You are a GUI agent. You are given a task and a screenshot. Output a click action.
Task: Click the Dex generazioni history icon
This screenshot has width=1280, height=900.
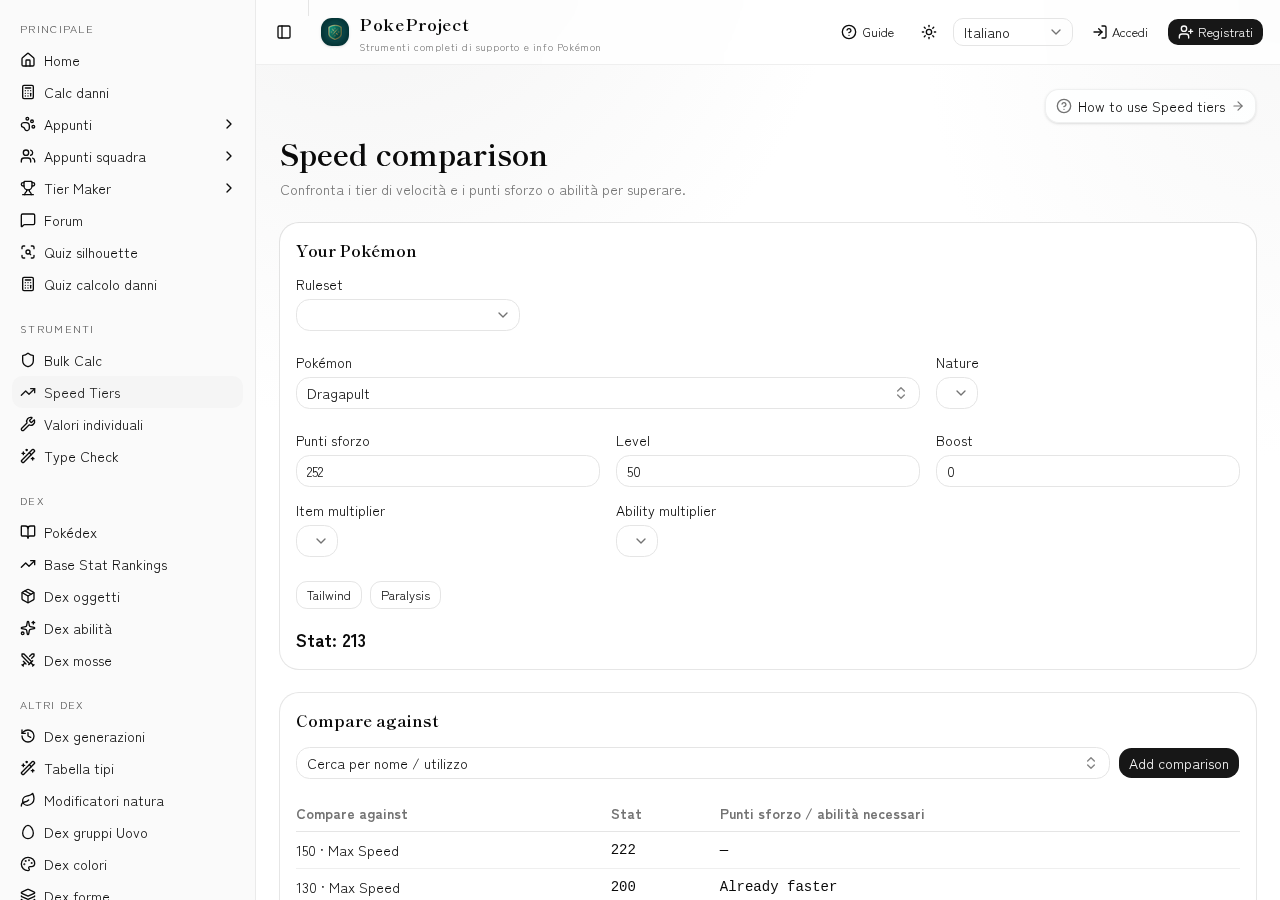pos(28,737)
